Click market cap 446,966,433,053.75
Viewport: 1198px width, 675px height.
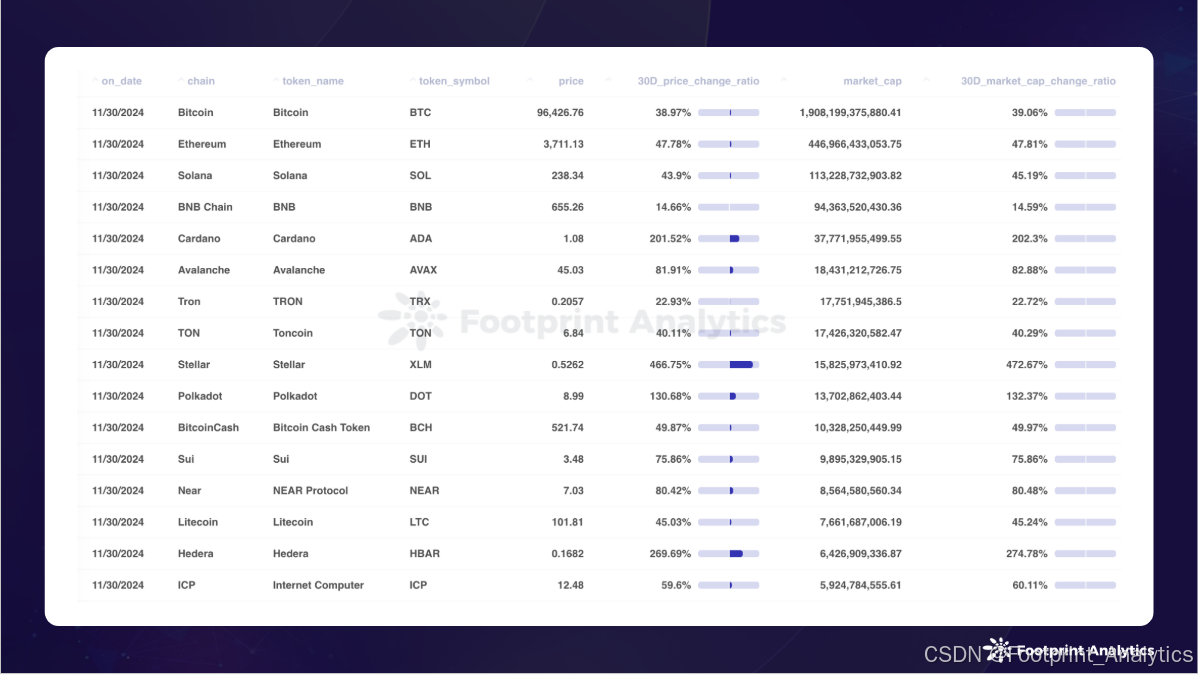coord(855,144)
